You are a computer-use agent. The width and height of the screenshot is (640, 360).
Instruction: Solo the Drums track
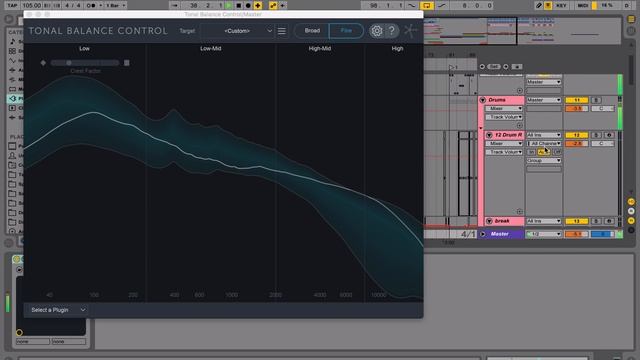[x=596, y=100]
